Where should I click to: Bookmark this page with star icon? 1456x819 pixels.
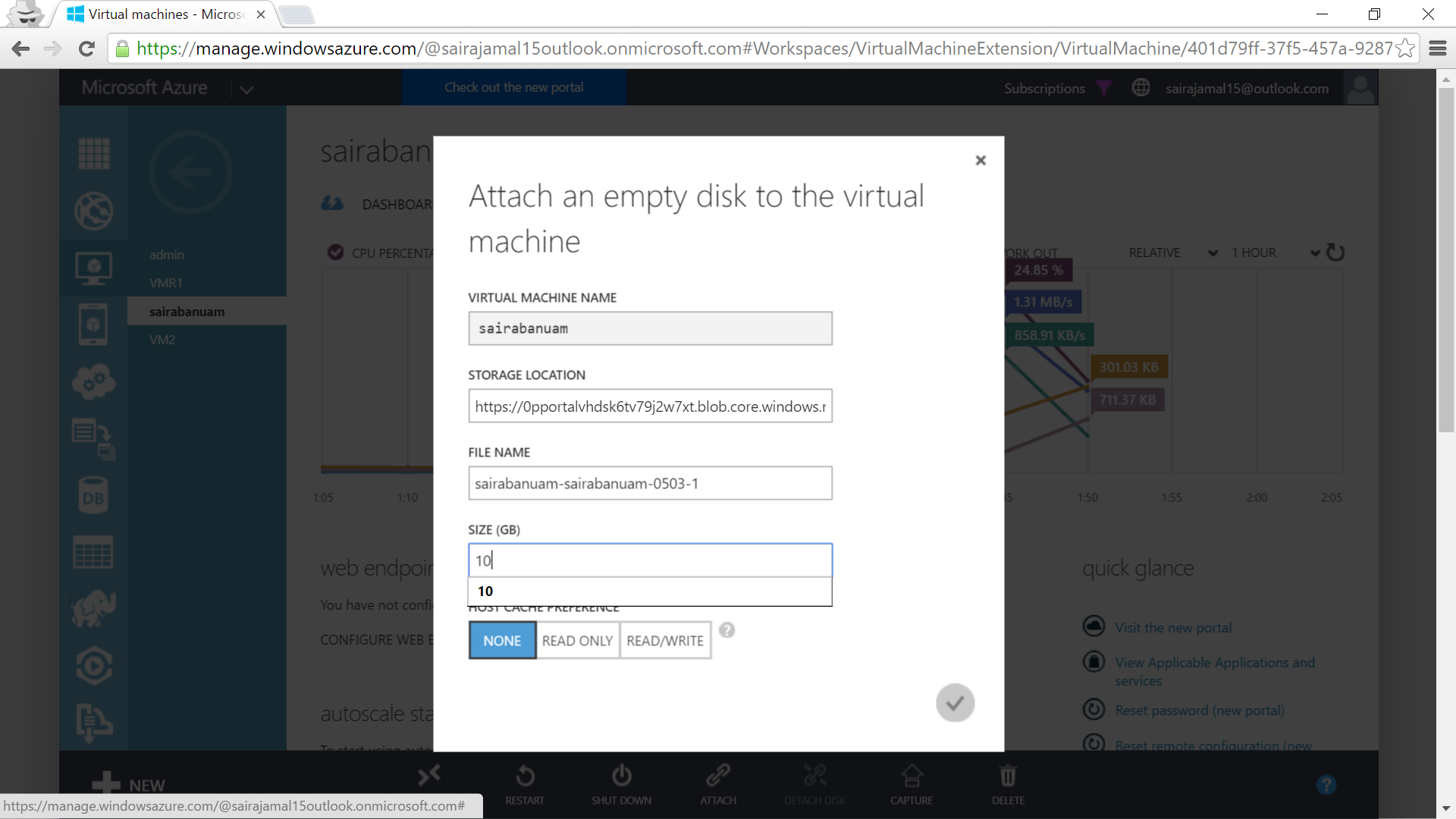1405,49
